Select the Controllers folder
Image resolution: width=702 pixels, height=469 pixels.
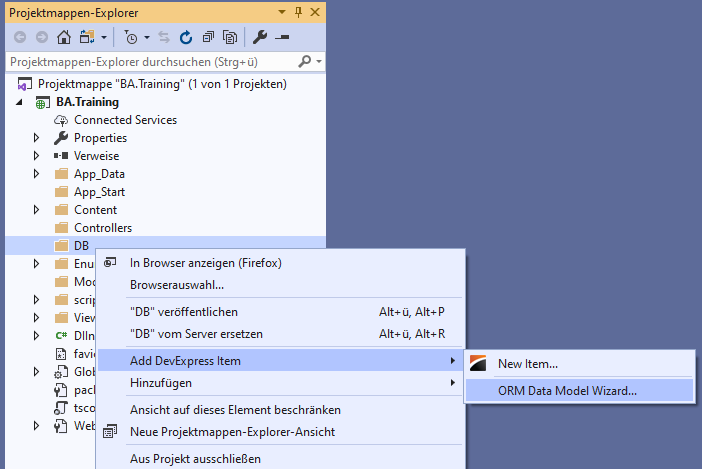103,228
